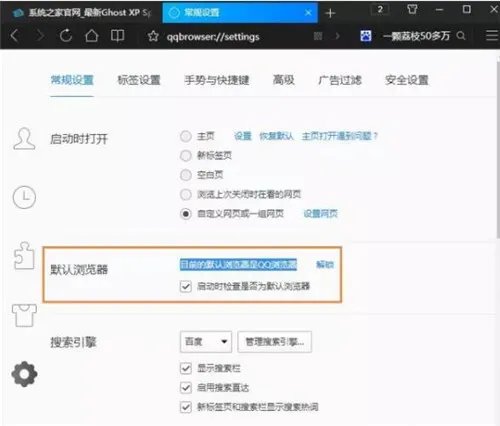Toggle 启动时检查是否为默认浏览器 checkbox
This screenshot has height=426, width=500.
(x=186, y=286)
